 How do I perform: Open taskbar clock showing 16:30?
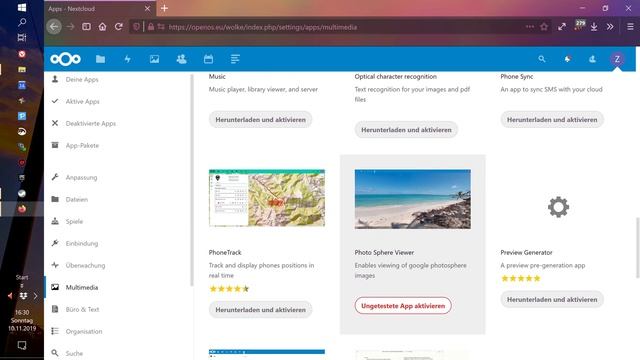[22, 320]
